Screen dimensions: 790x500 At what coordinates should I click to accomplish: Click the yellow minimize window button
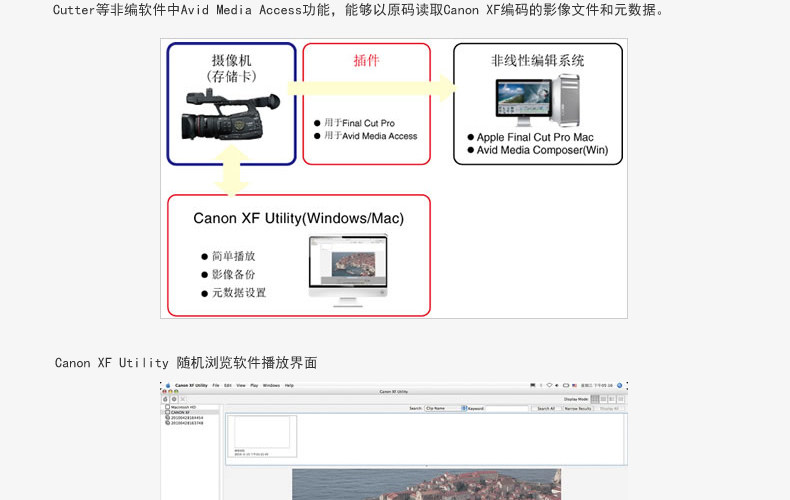pyautogui.click(x=170, y=392)
